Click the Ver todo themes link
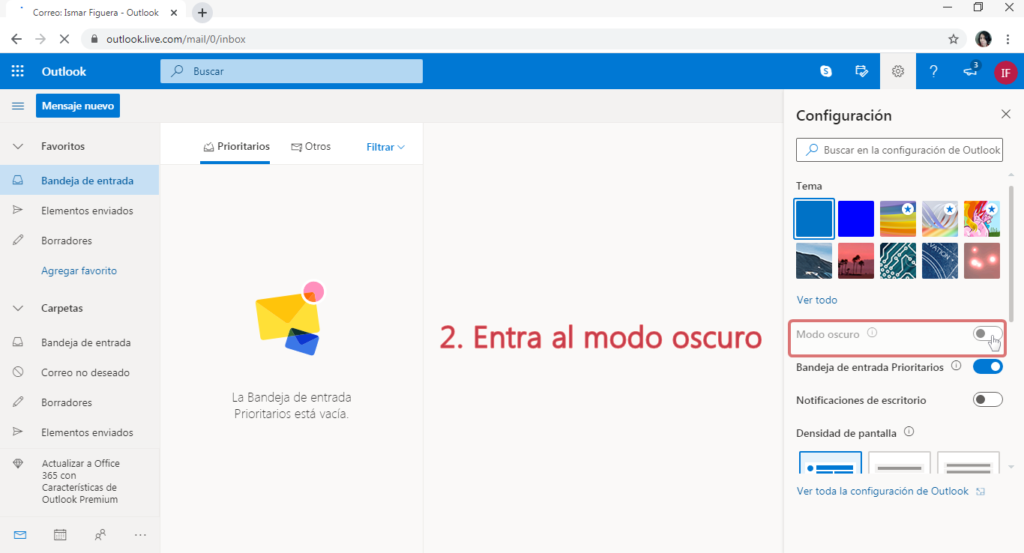This screenshot has width=1024, height=553. (x=816, y=300)
